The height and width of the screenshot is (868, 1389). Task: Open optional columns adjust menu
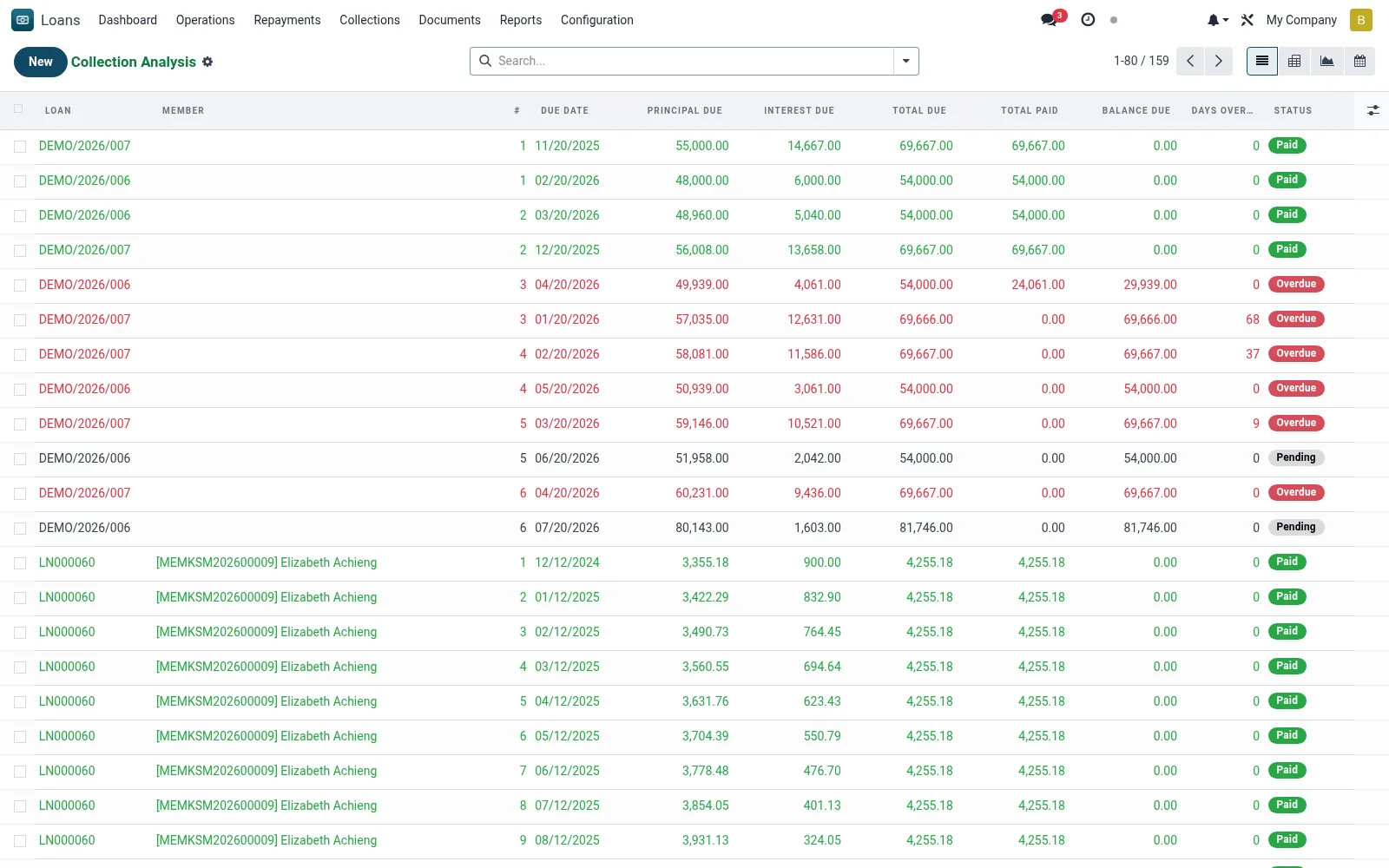(x=1373, y=110)
